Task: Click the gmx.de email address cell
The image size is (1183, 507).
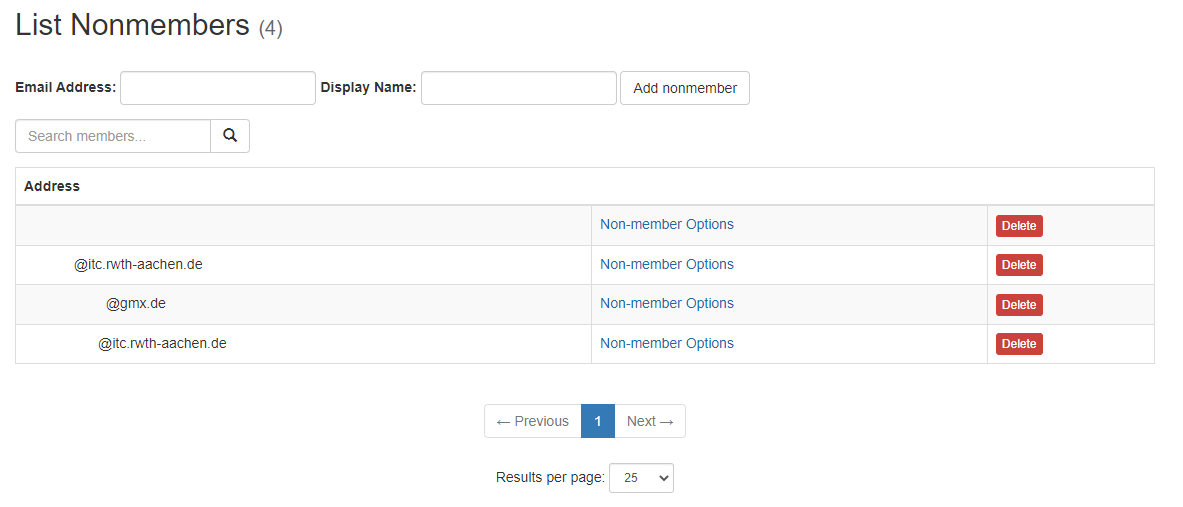Action: [x=135, y=304]
